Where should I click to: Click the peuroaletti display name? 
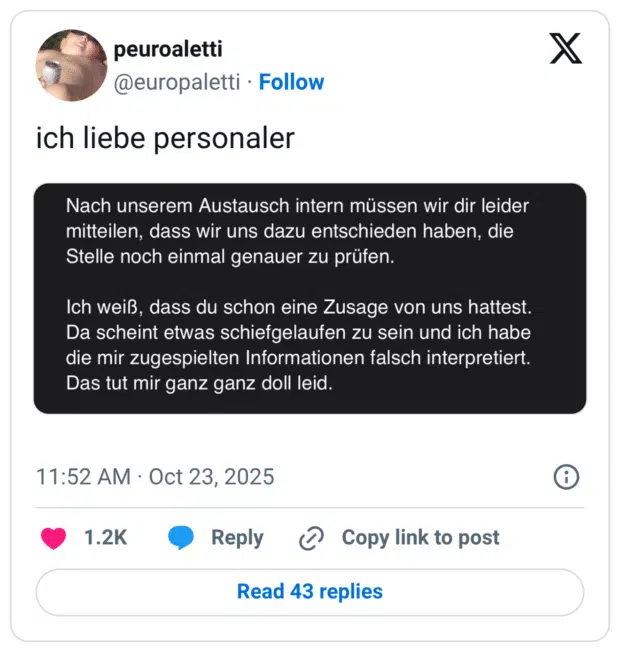[x=168, y=49]
